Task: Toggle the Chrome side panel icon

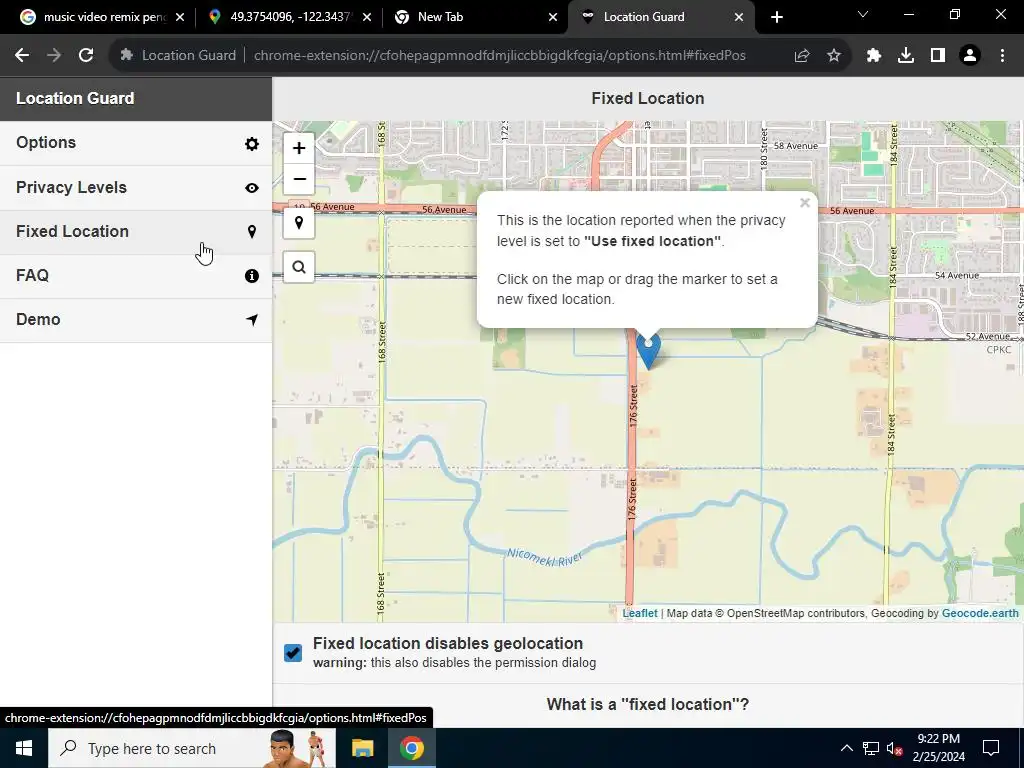Action: pos(938,56)
